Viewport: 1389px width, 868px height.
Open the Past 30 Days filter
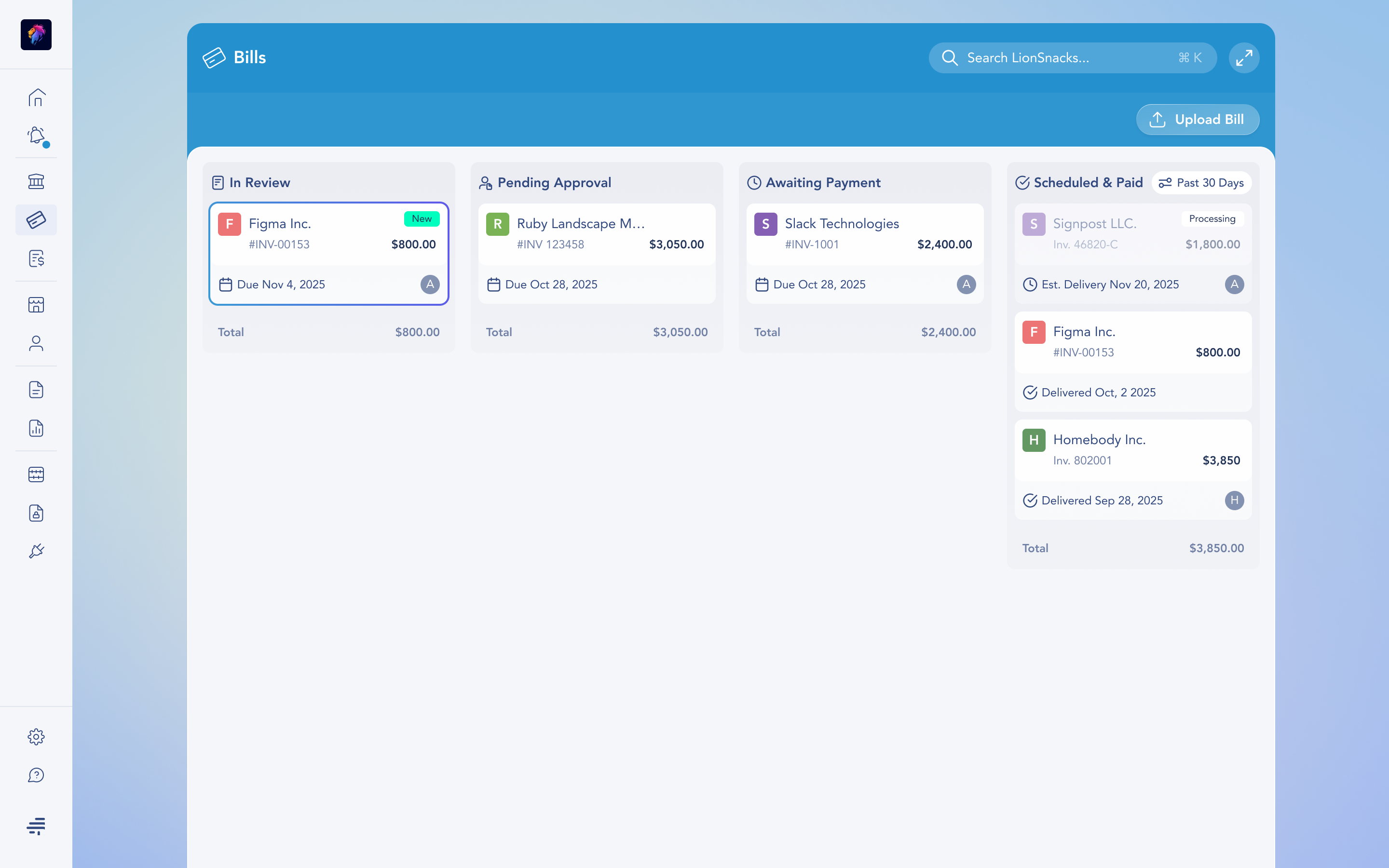pyautogui.click(x=1201, y=183)
